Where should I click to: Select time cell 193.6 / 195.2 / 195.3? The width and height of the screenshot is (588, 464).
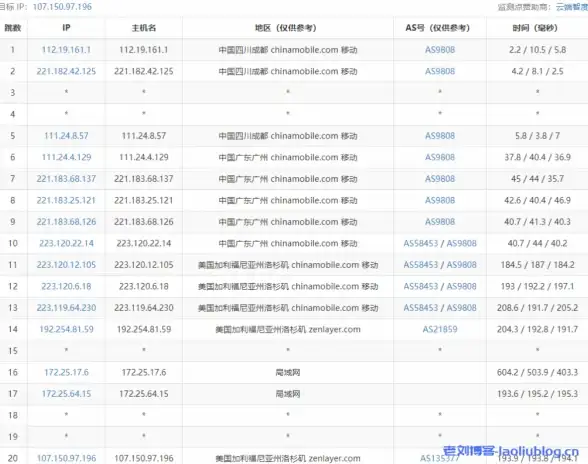click(x=537, y=394)
